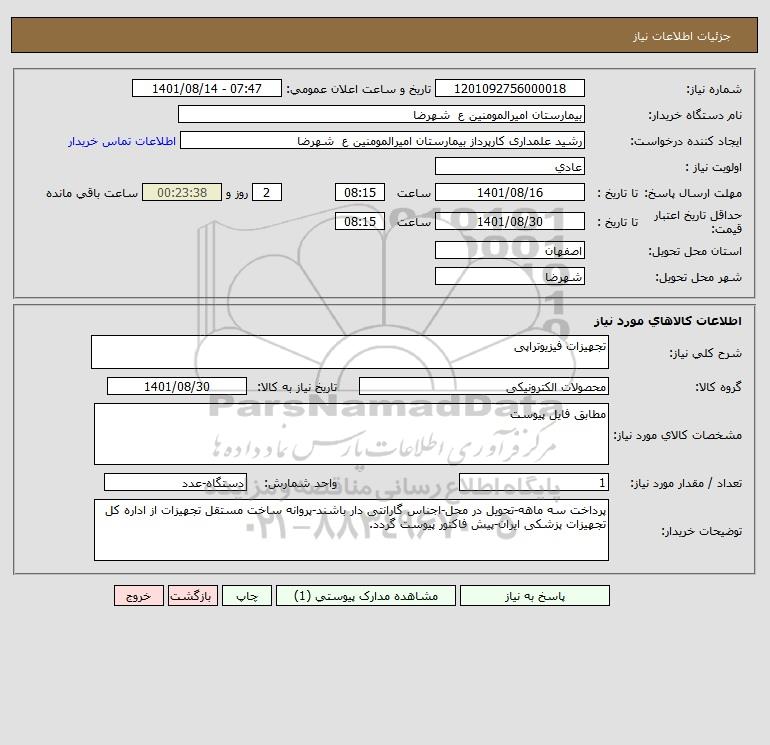This screenshot has height=745, width=770.
Task: Click the مشخصات کالای مورد نیاز label
Action: coord(678,435)
